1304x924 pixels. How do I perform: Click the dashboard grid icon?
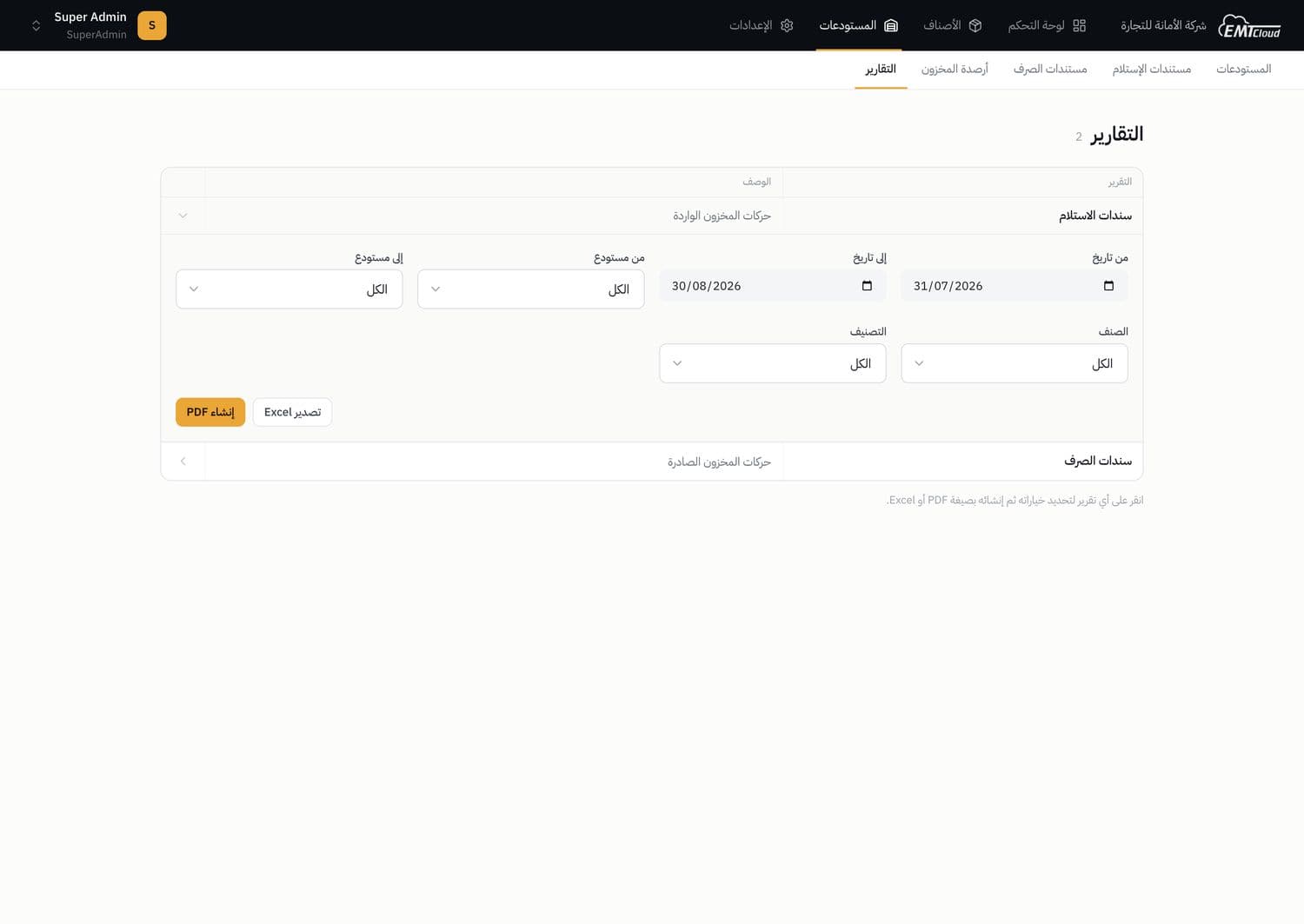[1080, 26]
